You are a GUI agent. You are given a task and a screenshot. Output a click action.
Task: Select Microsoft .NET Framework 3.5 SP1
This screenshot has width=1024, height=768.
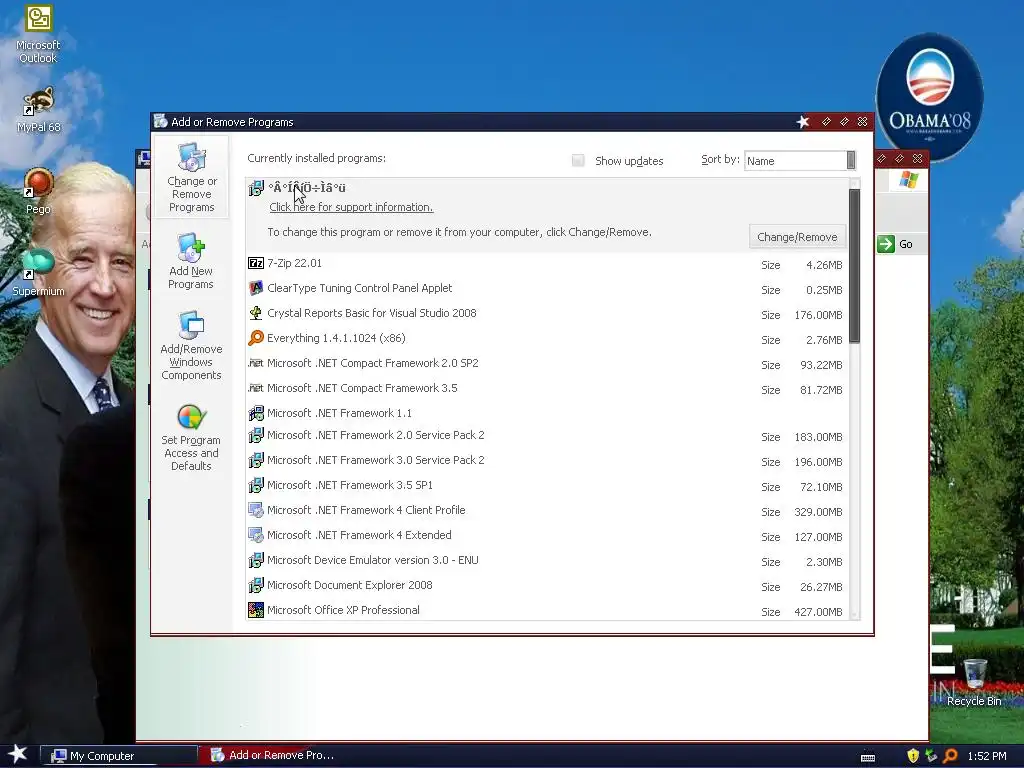(547, 485)
